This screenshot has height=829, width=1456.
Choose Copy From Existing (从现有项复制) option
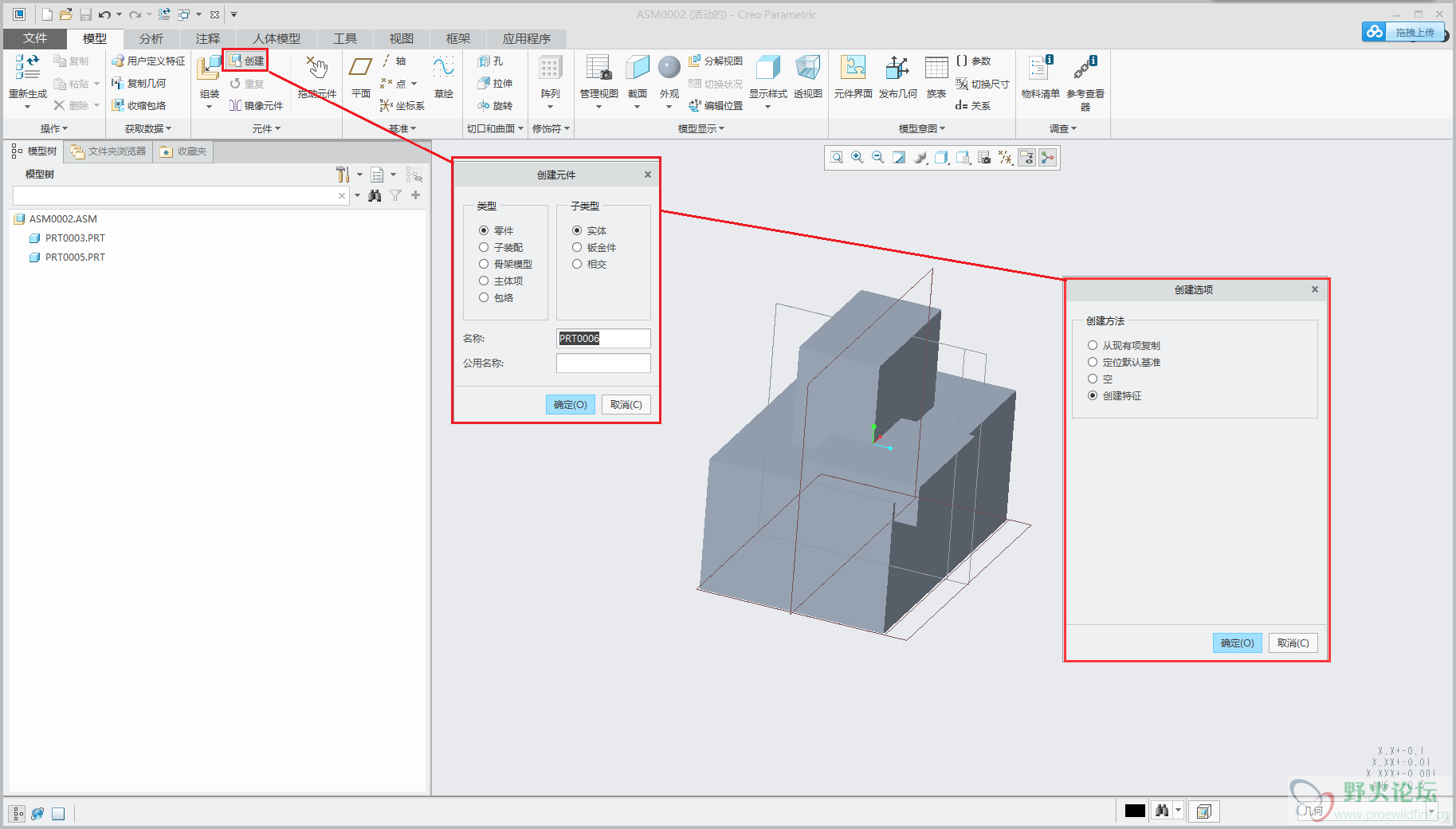(x=1093, y=345)
